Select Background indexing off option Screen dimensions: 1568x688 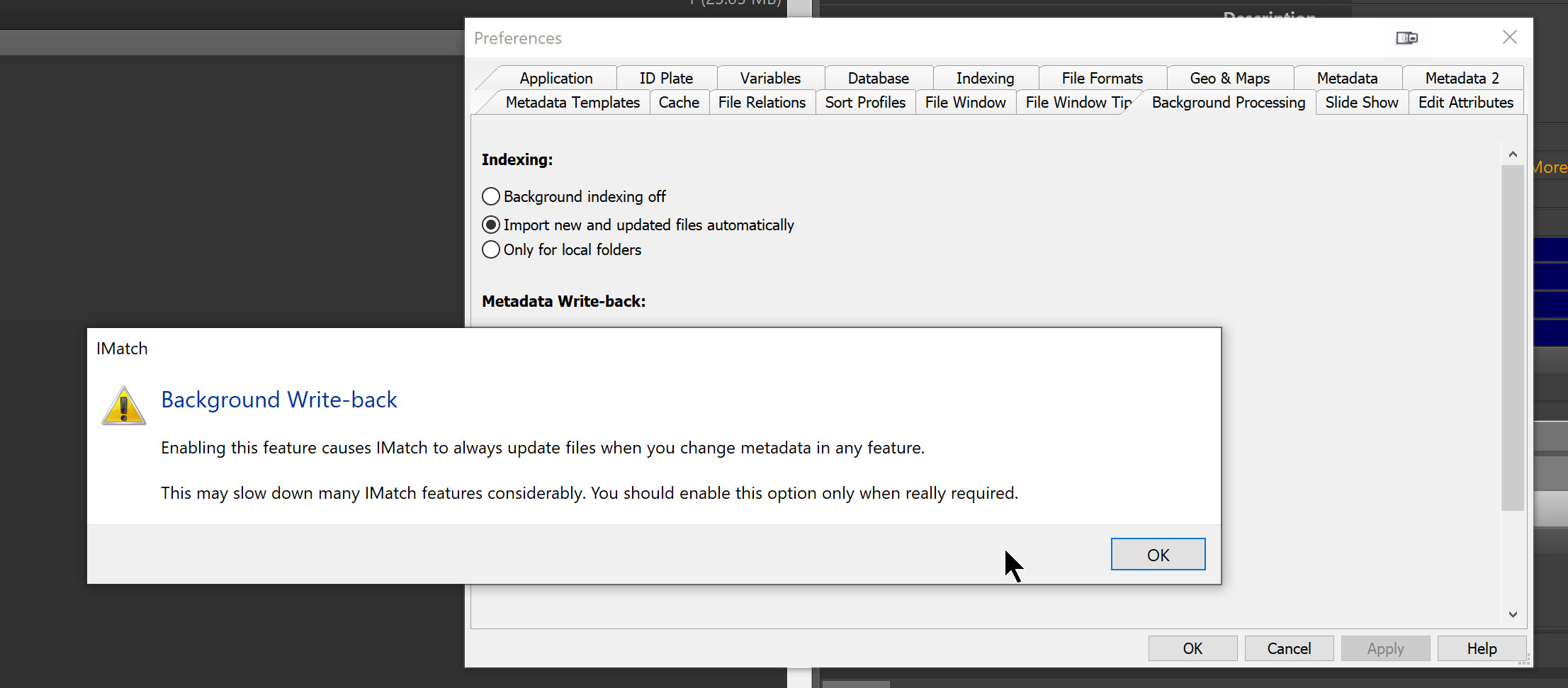[x=491, y=196]
